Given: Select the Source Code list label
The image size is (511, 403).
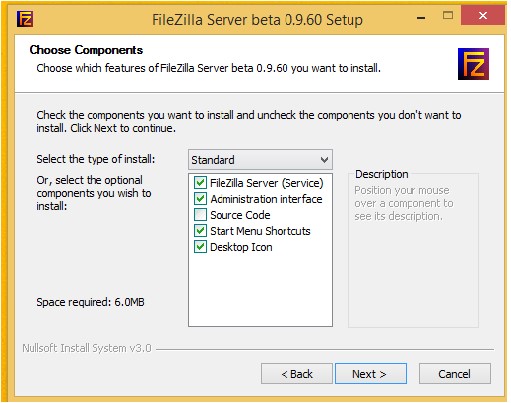Looking at the screenshot, I should pyautogui.click(x=240, y=215).
